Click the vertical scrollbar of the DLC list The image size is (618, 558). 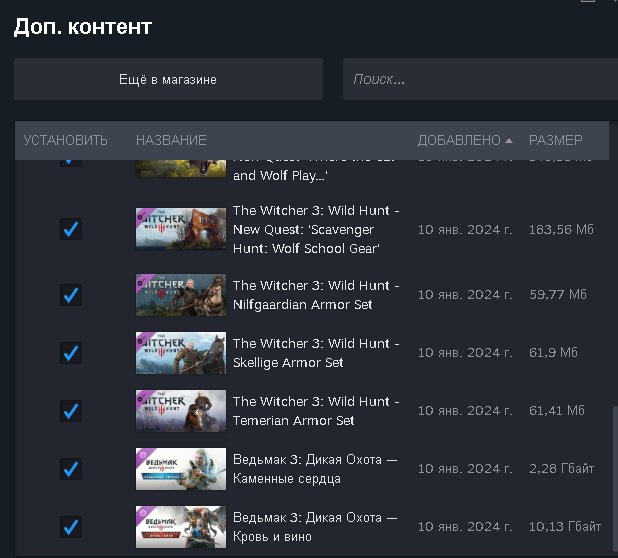click(614, 481)
